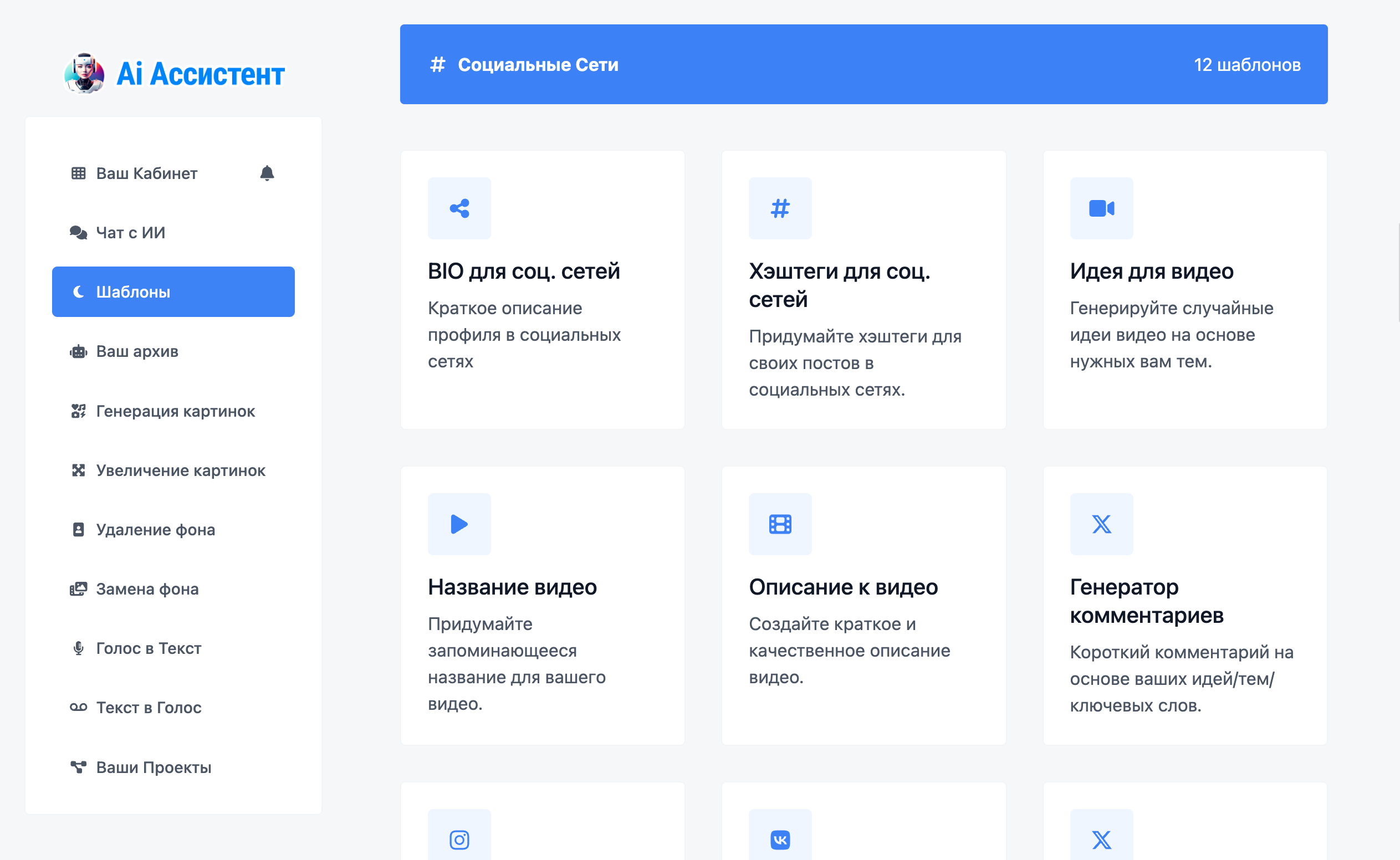Open Удаление фона tool
The image size is (1400, 860).
(155, 530)
